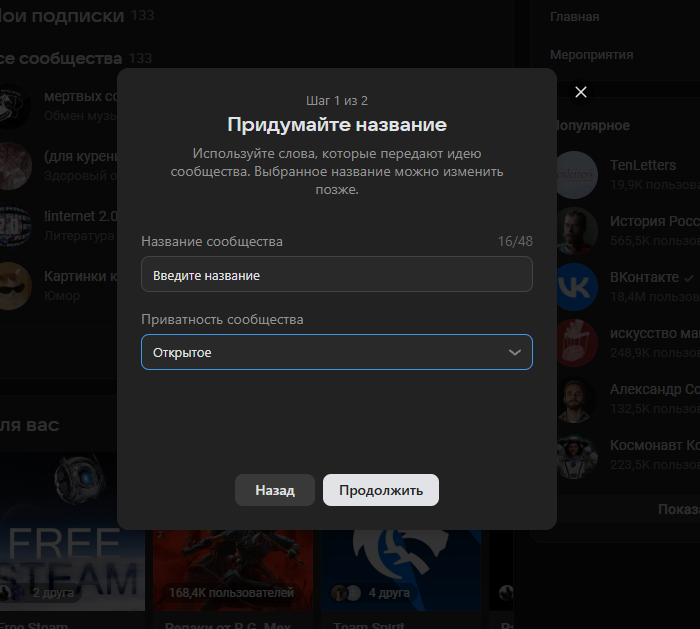700x629 pixels.
Task: Open the Открытое privacy combo box
Action: click(x=336, y=352)
